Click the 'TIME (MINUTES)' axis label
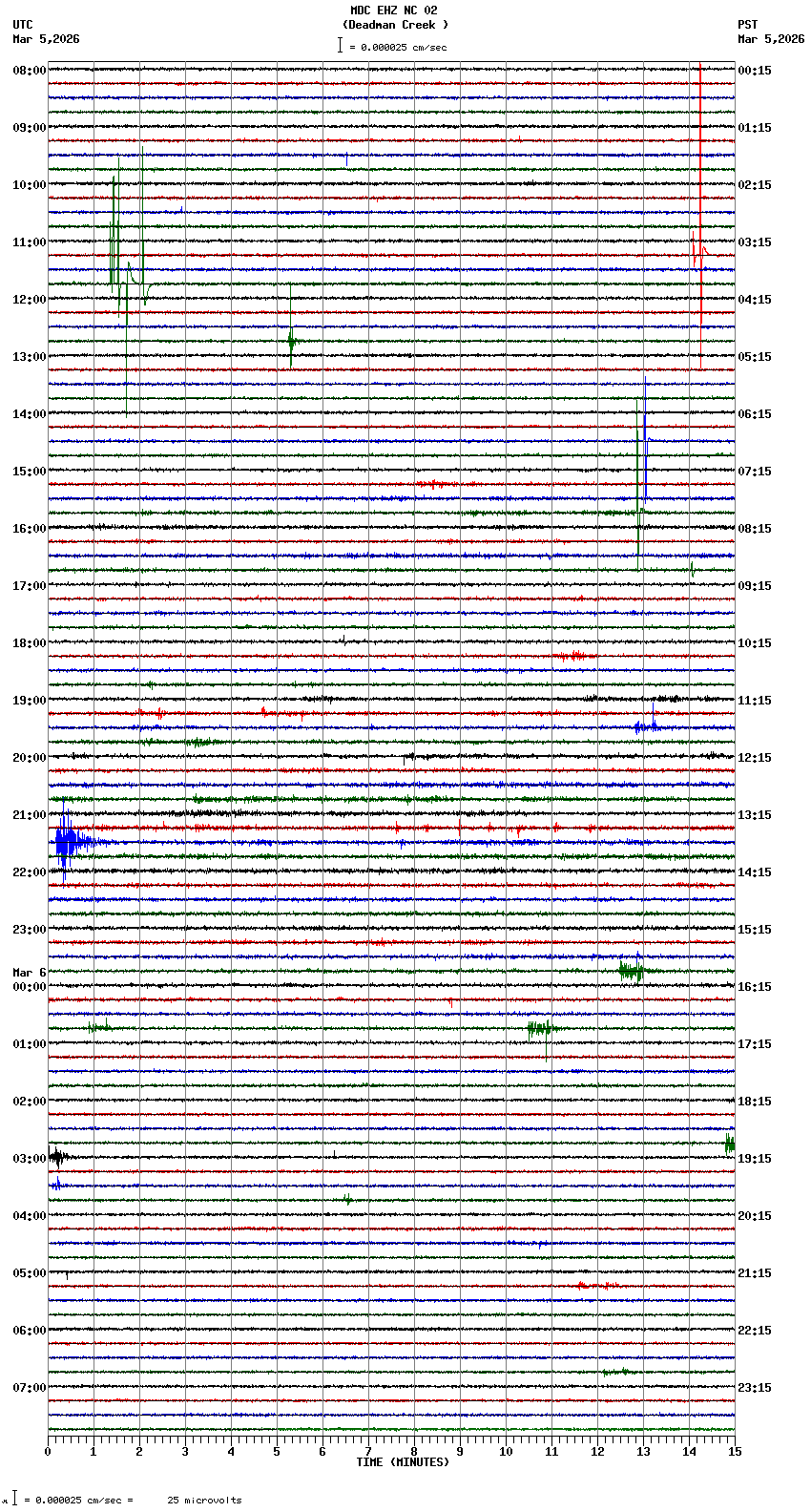 (403, 1462)
